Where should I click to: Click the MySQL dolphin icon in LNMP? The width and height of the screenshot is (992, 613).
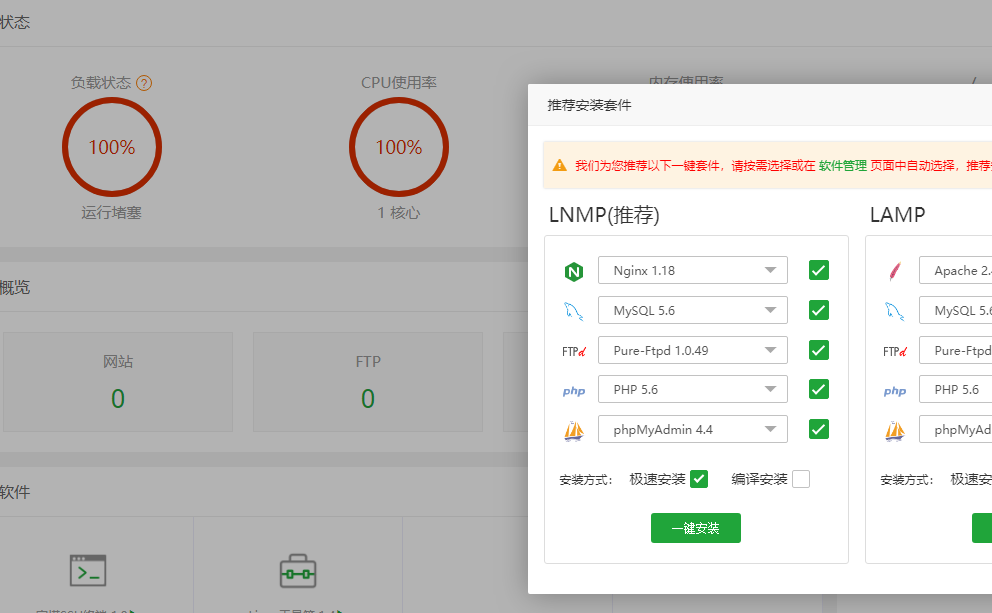pyautogui.click(x=574, y=311)
